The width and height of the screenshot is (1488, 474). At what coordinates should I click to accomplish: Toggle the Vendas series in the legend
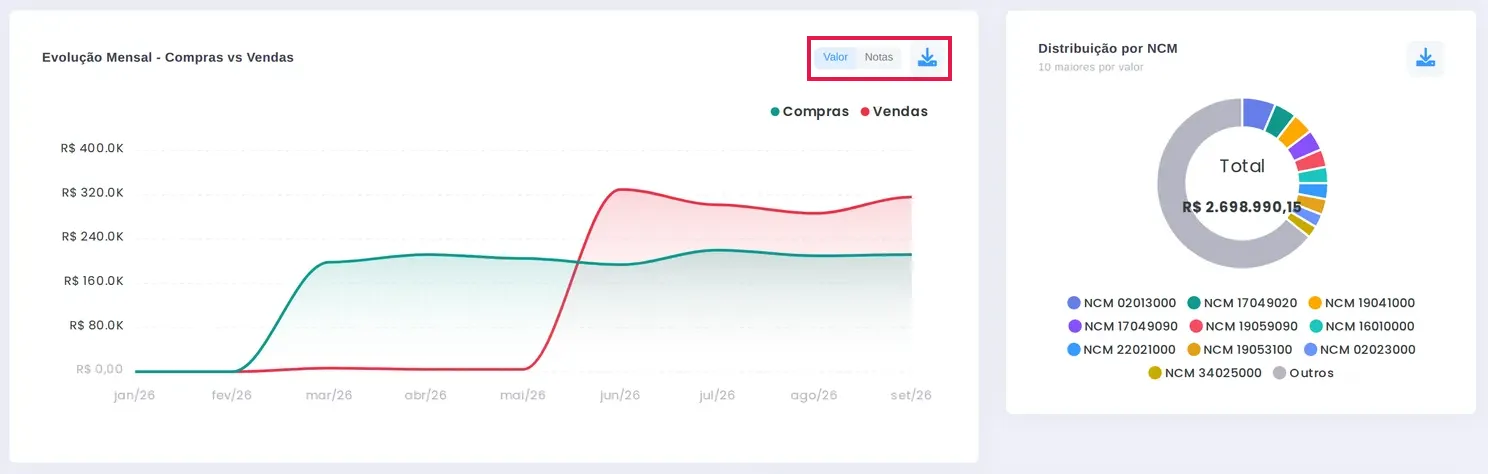[894, 112]
